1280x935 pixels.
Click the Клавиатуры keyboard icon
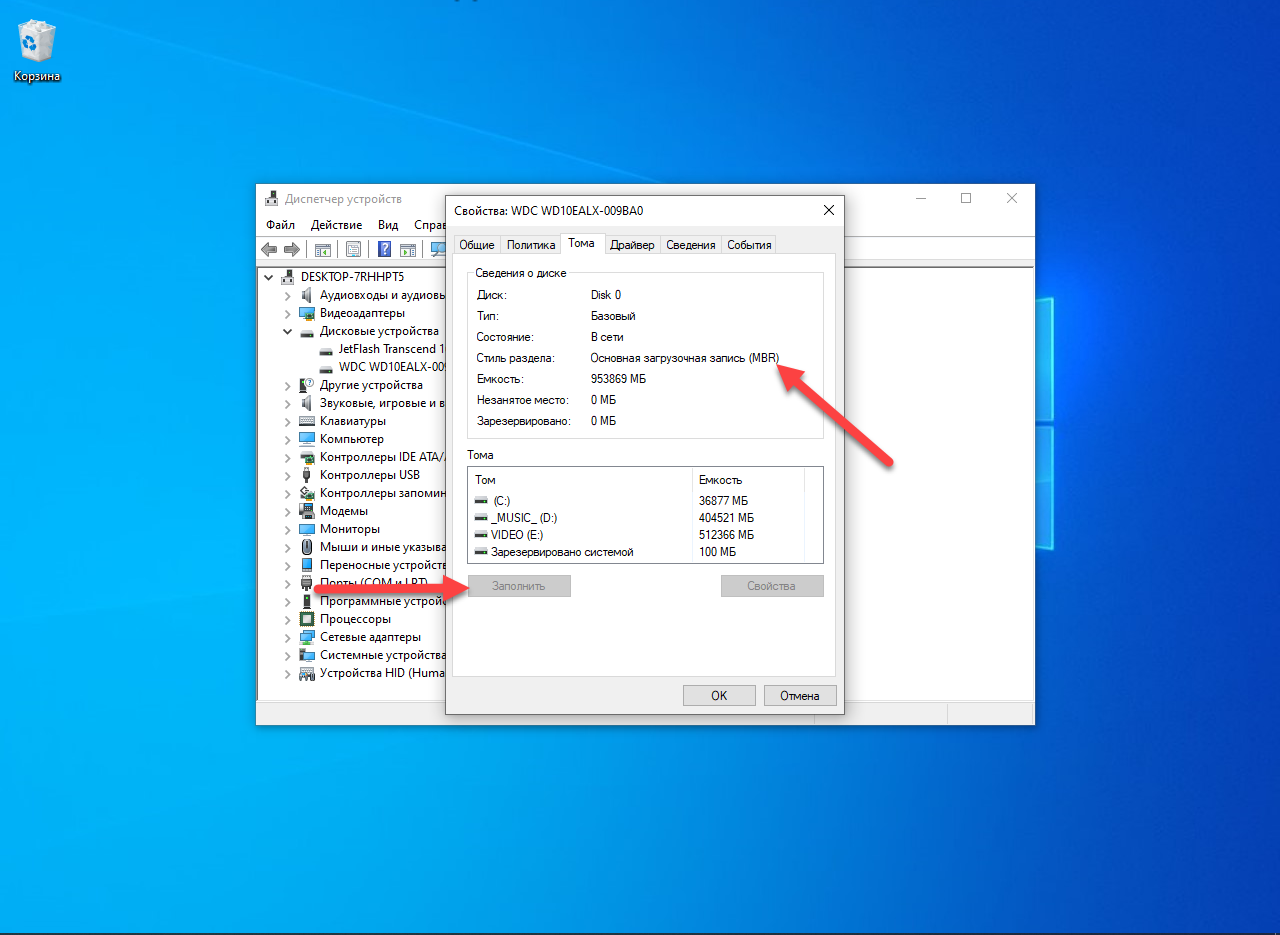[x=307, y=421]
